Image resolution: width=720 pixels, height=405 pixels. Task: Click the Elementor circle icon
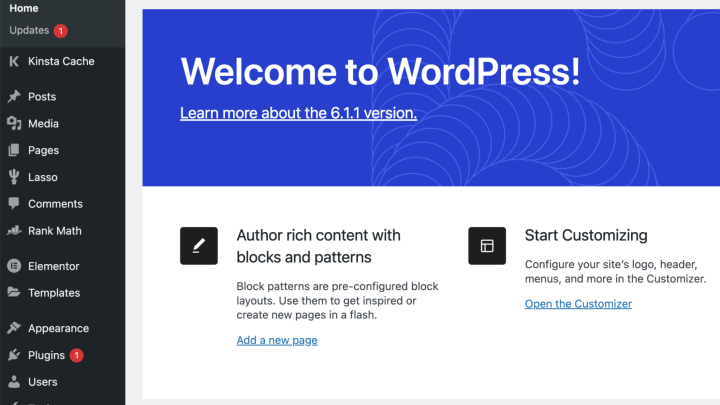point(14,266)
